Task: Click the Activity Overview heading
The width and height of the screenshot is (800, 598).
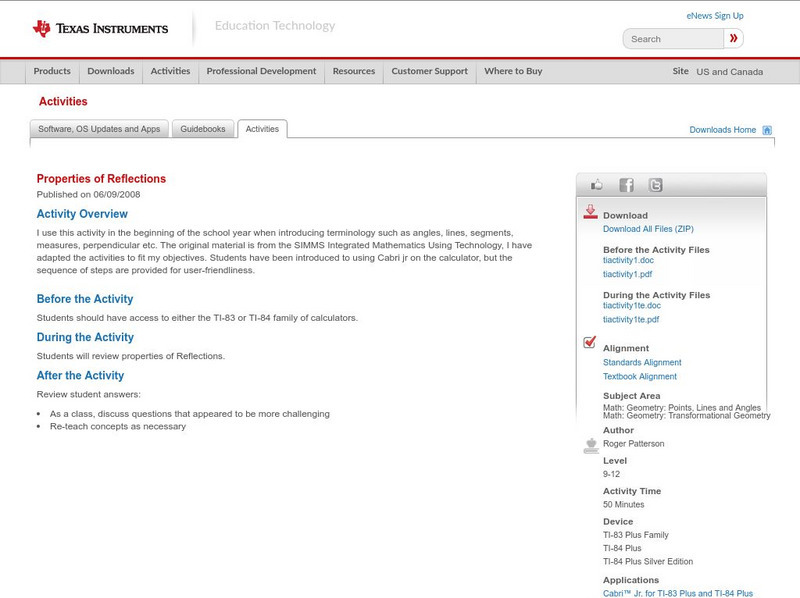Action: pyautogui.click(x=82, y=214)
